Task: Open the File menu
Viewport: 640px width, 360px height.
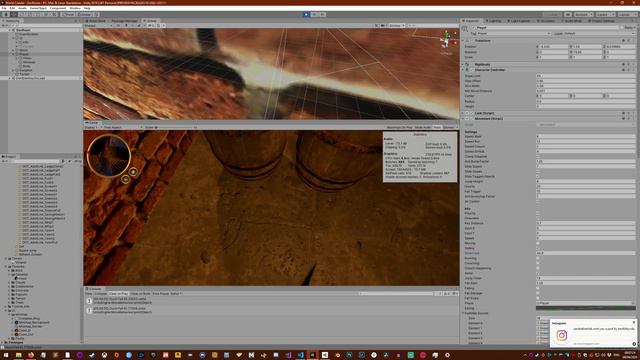Action: pos(4,8)
